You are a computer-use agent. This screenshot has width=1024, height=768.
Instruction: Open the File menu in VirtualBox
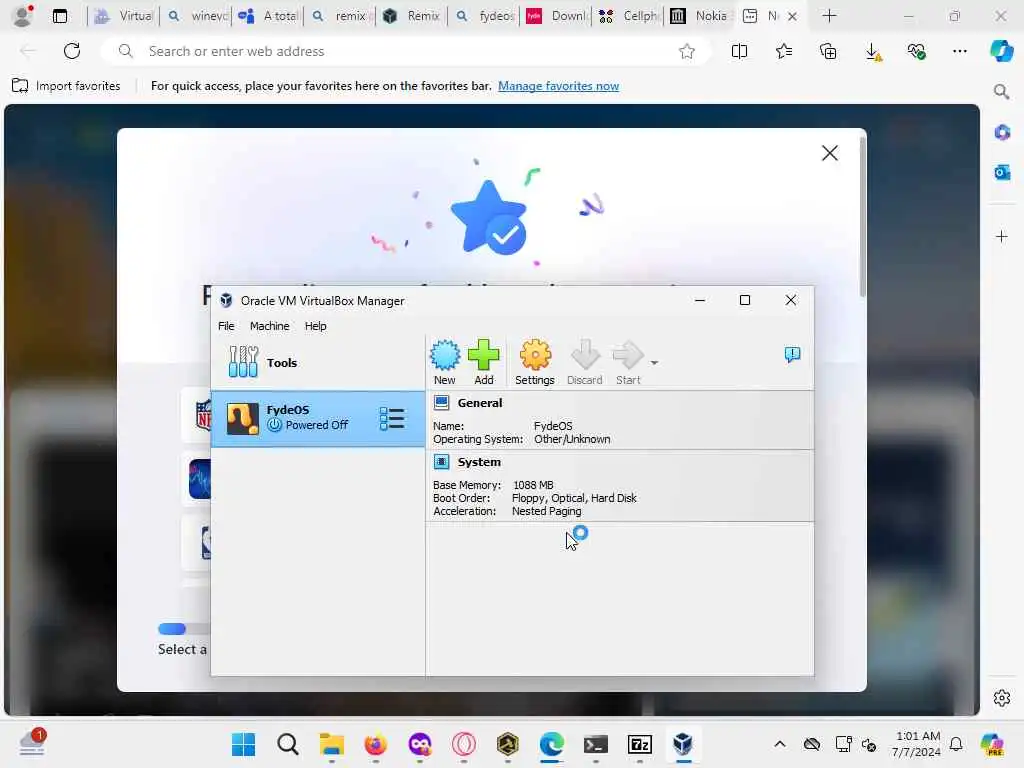click(x=226, y=326)
